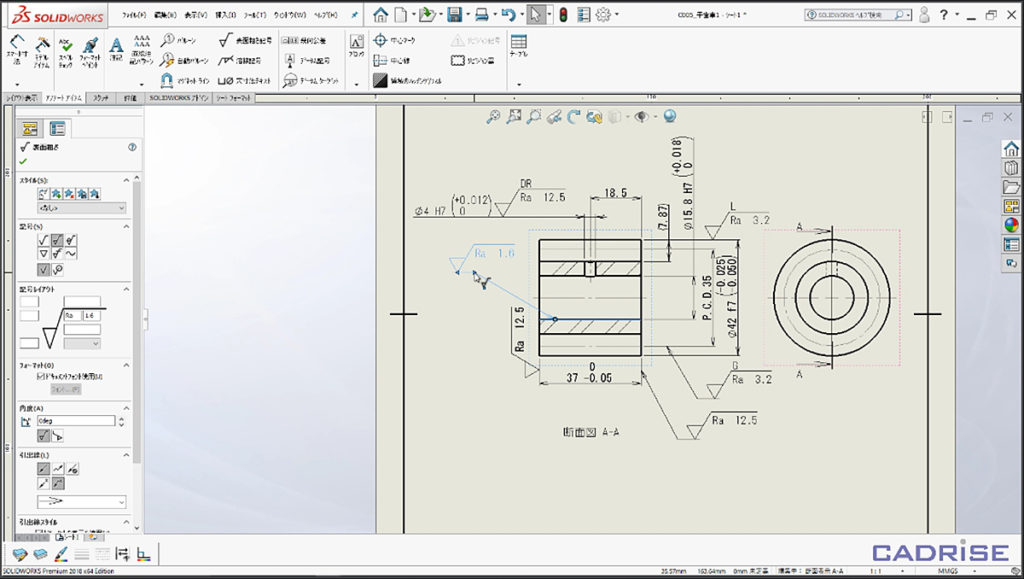The width and height of the screenshot is (1024, 579).
Task: Click the Save icon in top toolbar
Action: pyautogui.click(x=455, y=15)
